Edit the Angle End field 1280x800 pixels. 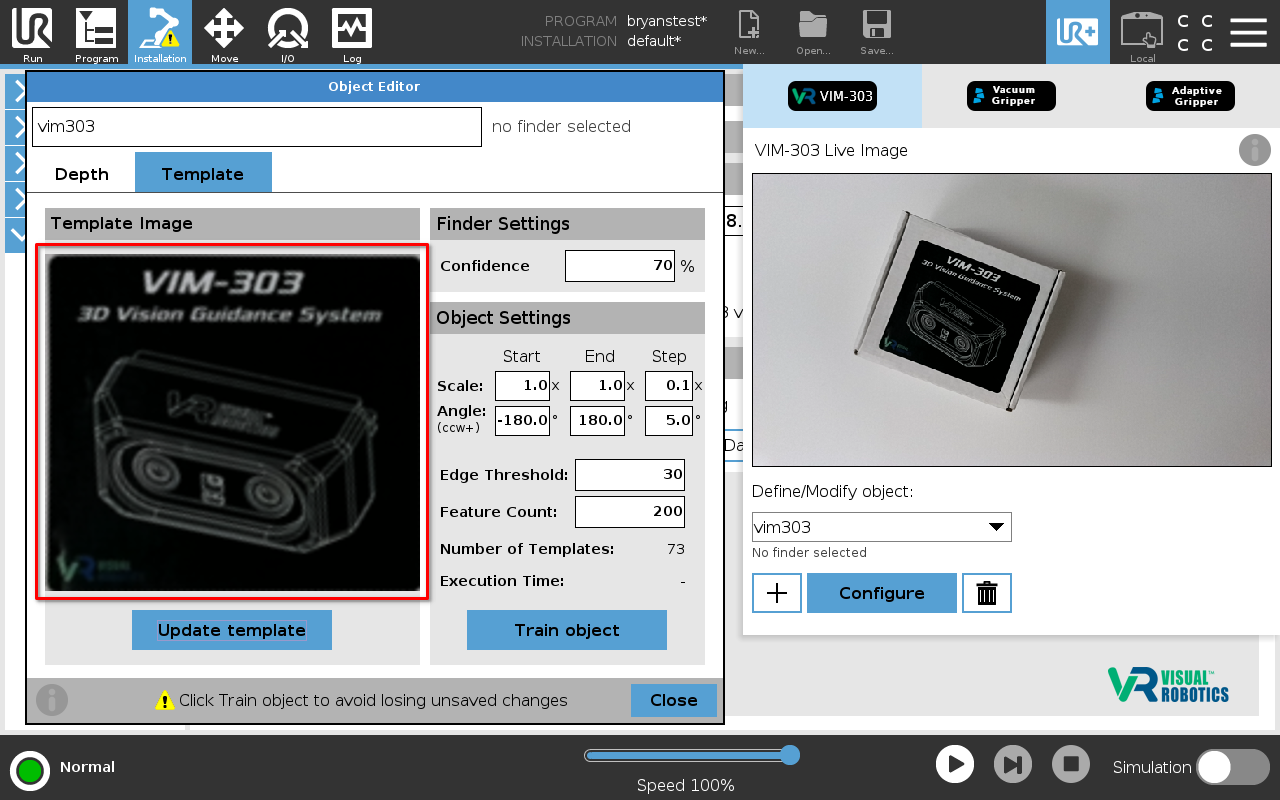[x=597, y=420]
